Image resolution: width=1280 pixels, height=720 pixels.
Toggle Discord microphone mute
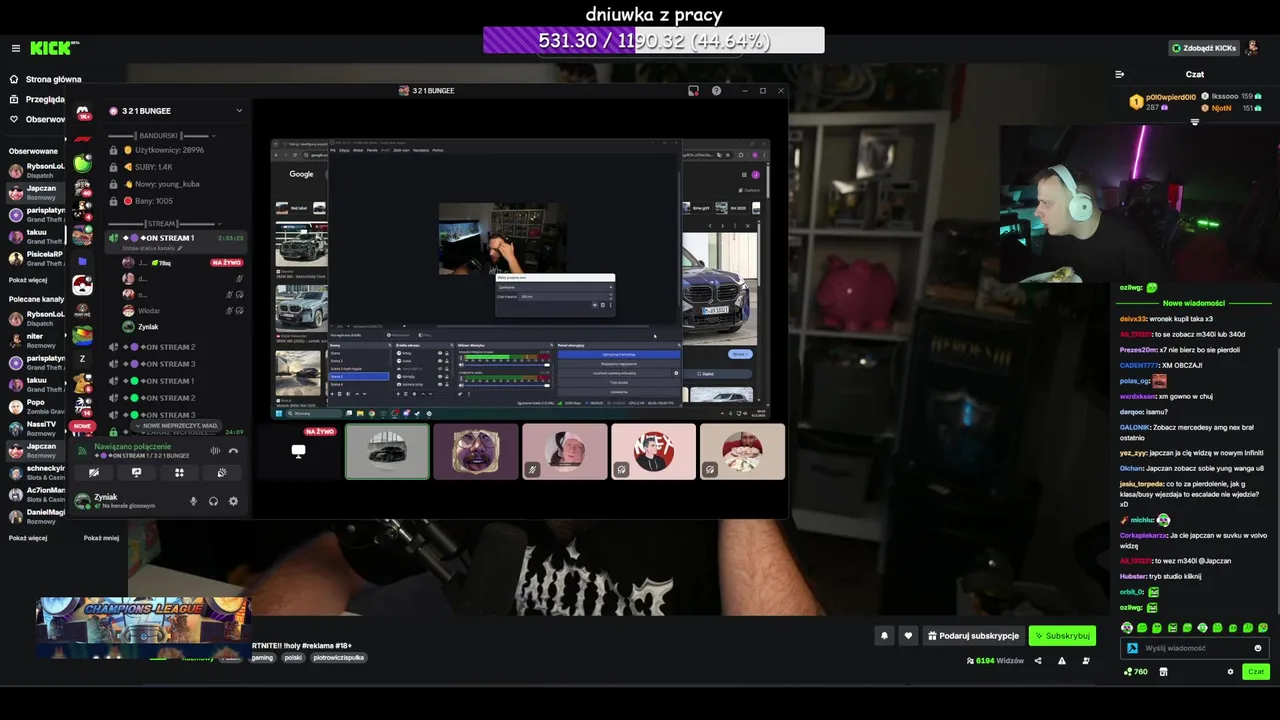coord(194,501)
